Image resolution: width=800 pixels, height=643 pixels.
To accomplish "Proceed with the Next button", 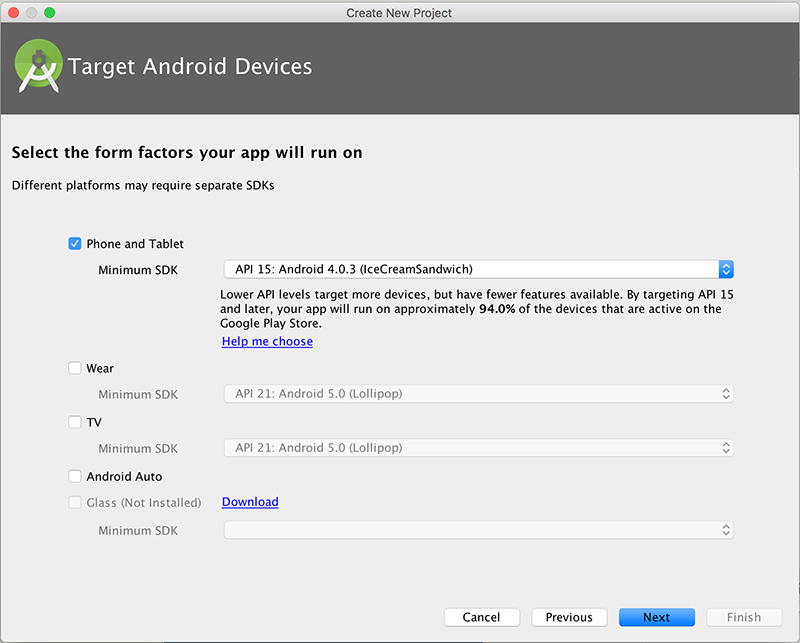I will click(656, 617).
